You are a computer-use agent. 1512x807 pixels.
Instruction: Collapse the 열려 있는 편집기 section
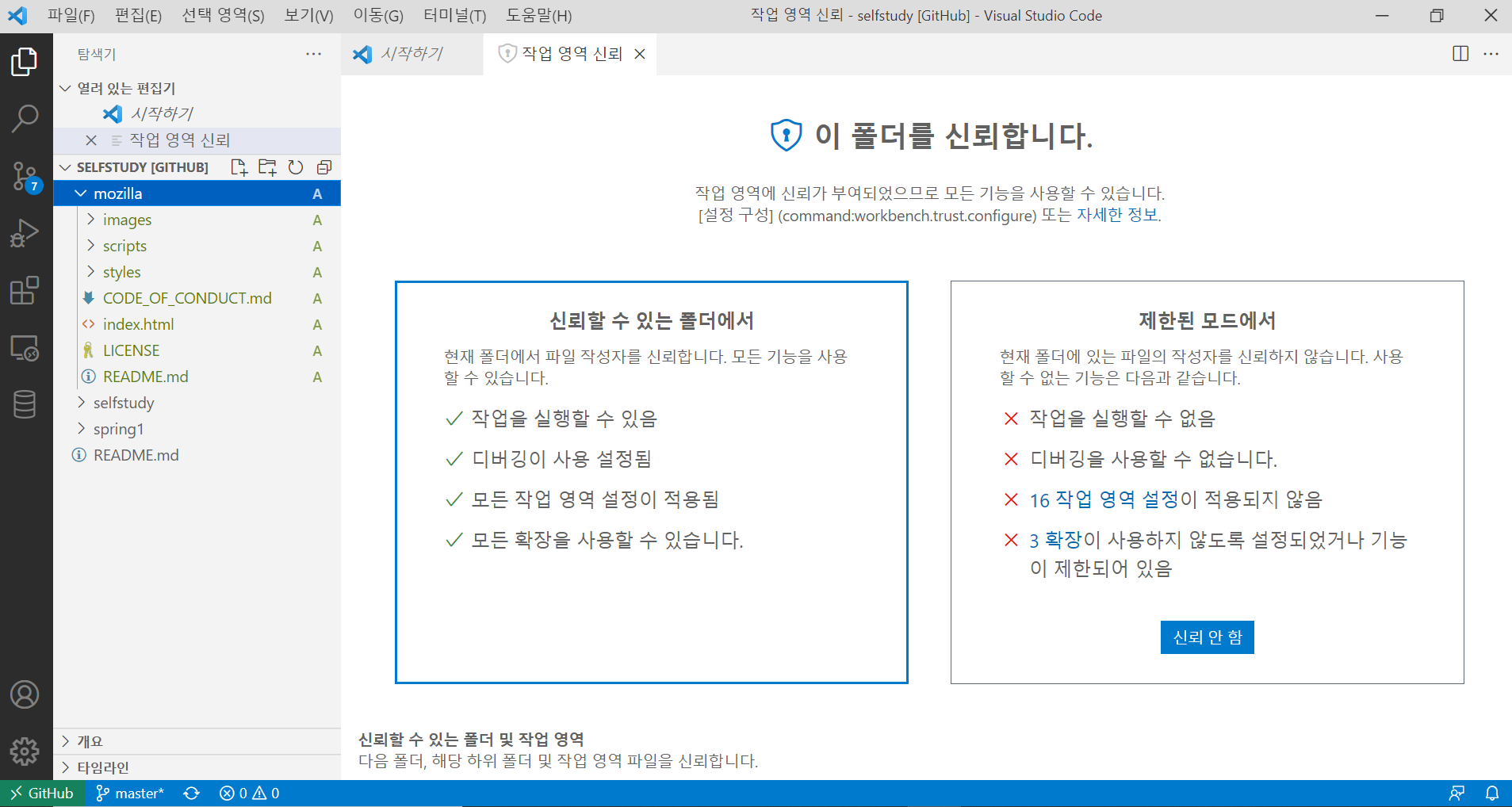point(65,88)
